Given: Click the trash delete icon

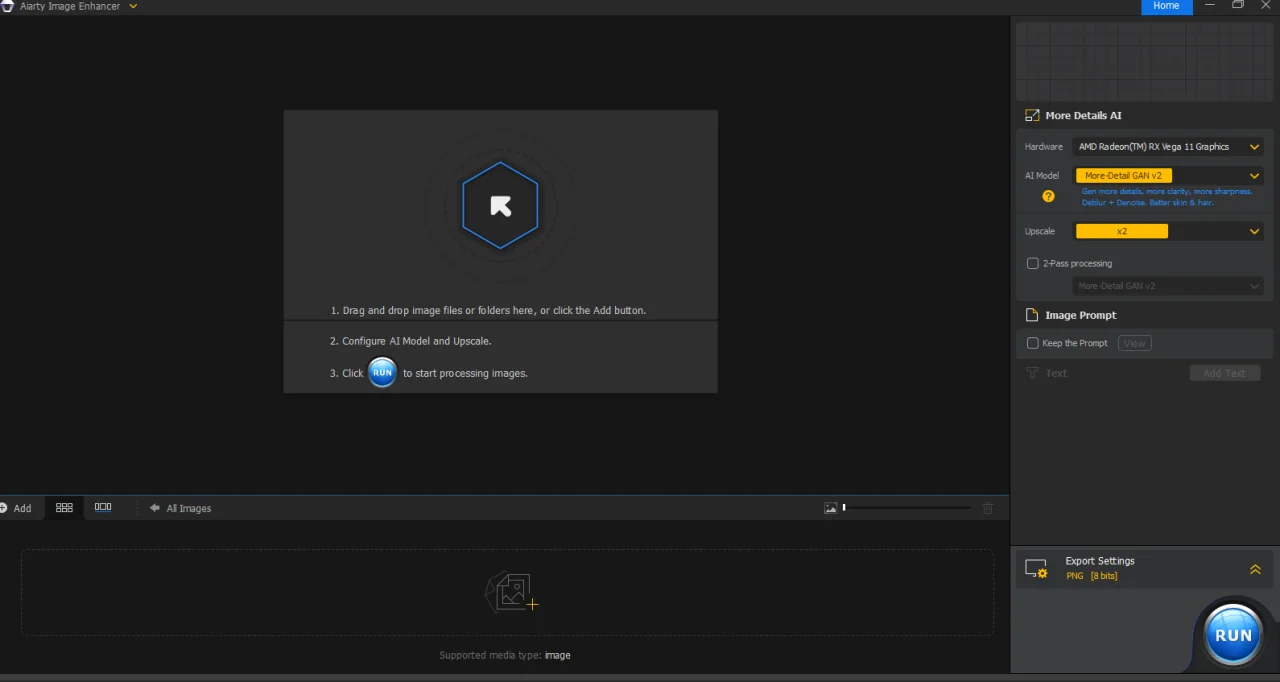Looking at the screenshot, I should tap(988, 508).
